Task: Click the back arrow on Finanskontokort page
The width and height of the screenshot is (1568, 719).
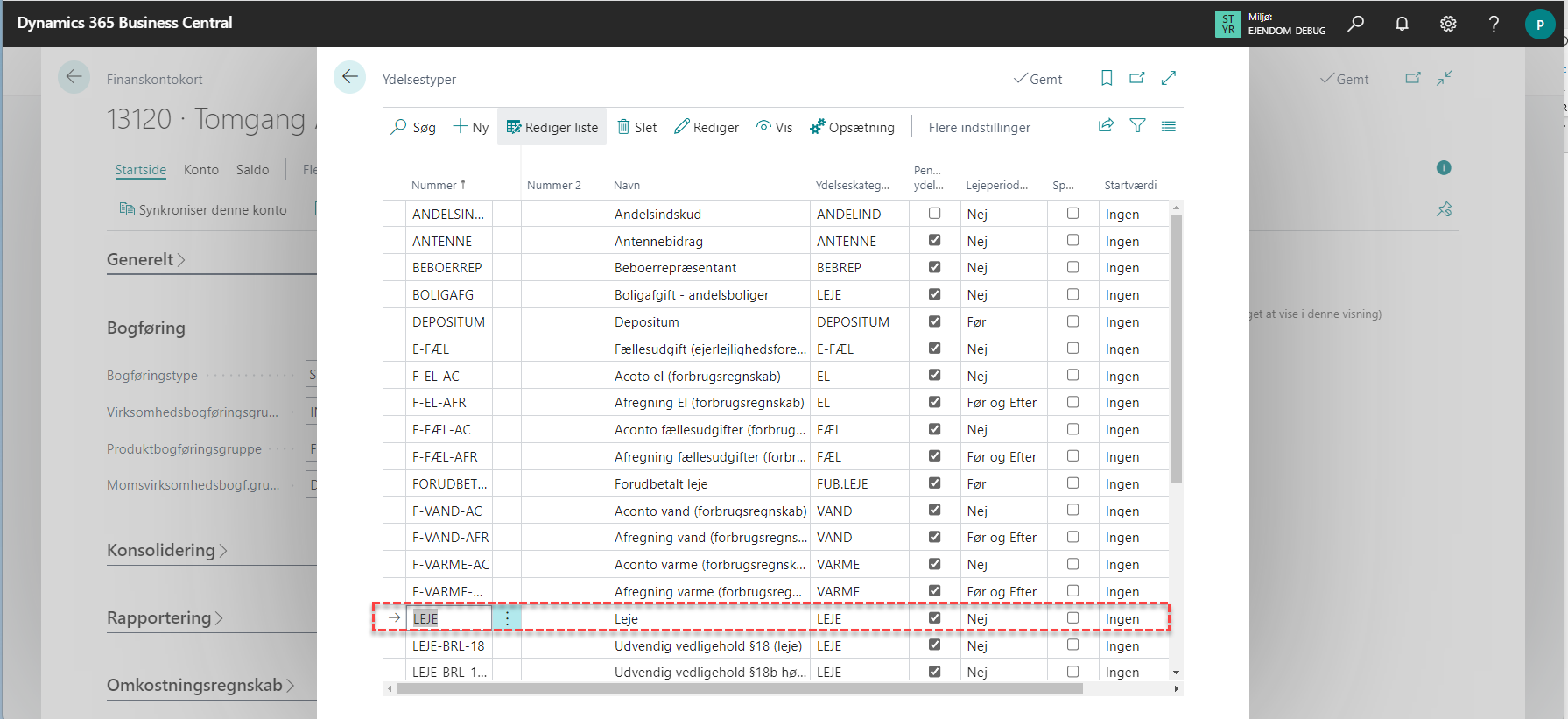Action: 74,77
